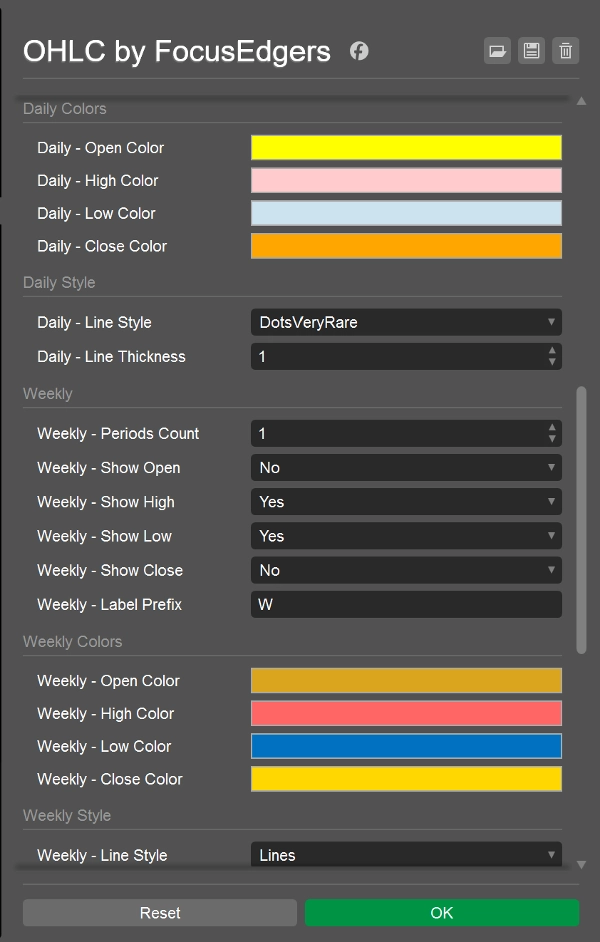
Task: Click the Reset button
Action: tap(160, 913)
